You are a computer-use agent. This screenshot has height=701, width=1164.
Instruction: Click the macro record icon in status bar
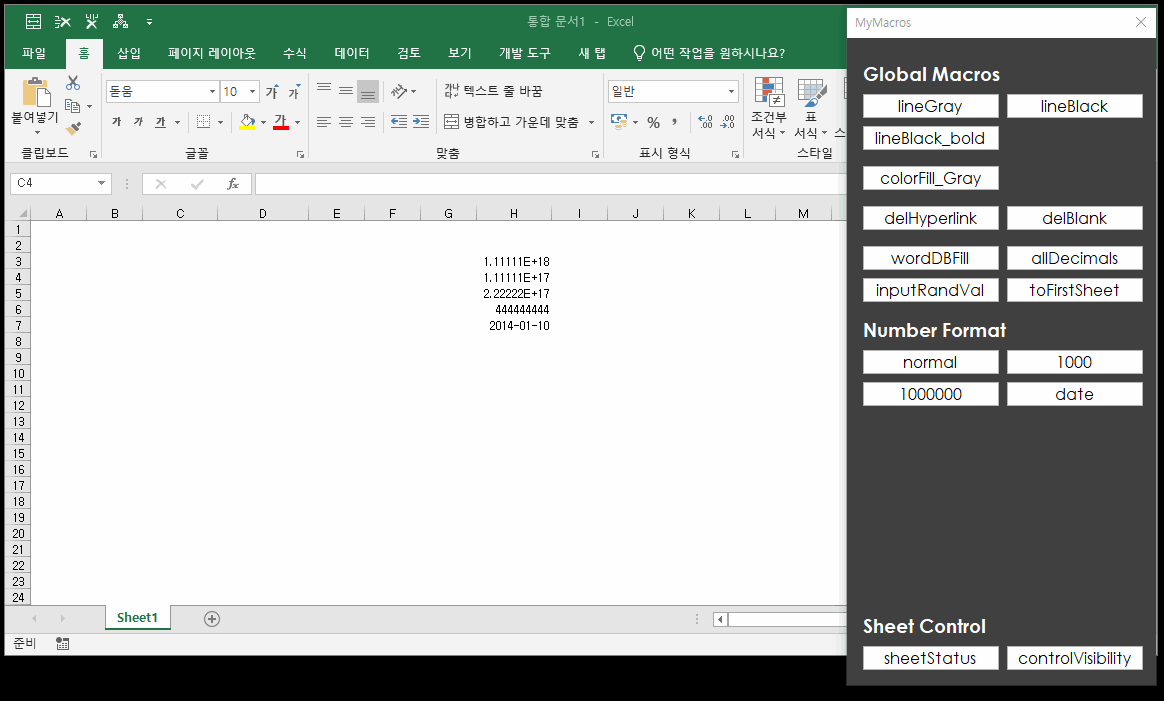[x=62, y=644]
